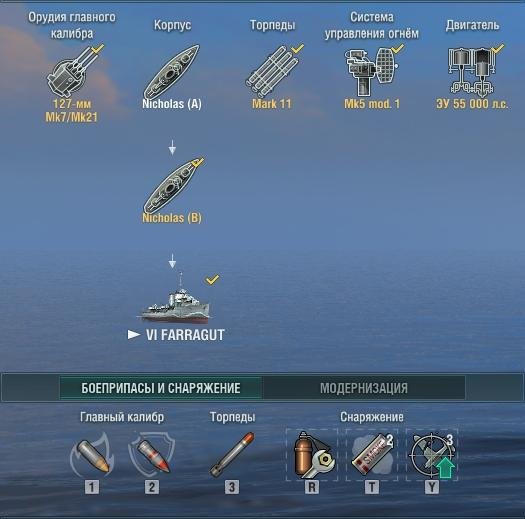The height and width of the screenshot is (519, 525).
Task: Click the checkmark next to the Farragut ship
Action: 212,279
